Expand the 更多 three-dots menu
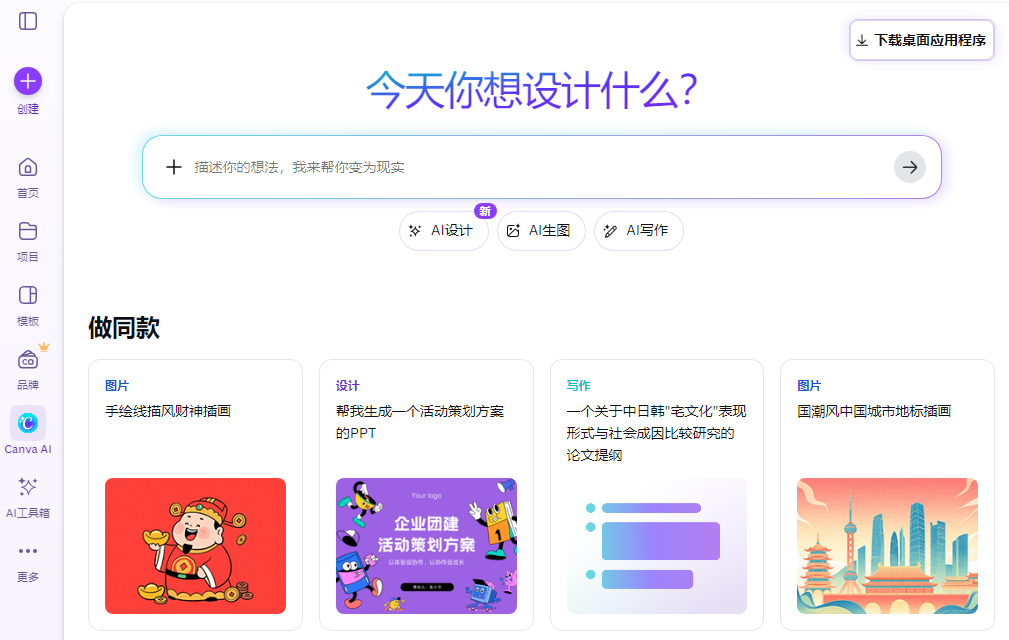This screenshot has height=640, width=1009. [x=28, y=551]
